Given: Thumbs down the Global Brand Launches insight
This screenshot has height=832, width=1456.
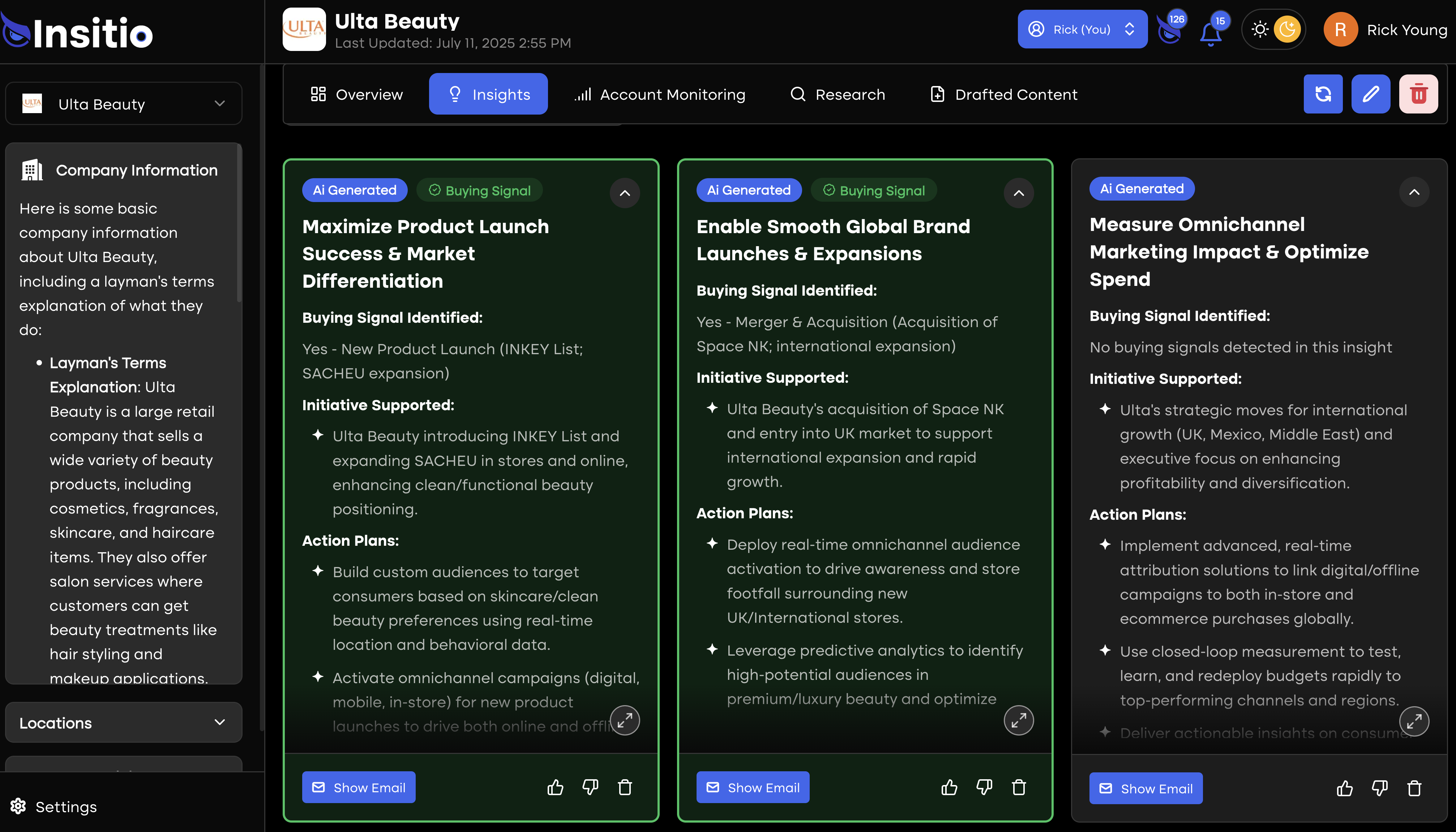Looking at the screenshot, I should (984, 788).
